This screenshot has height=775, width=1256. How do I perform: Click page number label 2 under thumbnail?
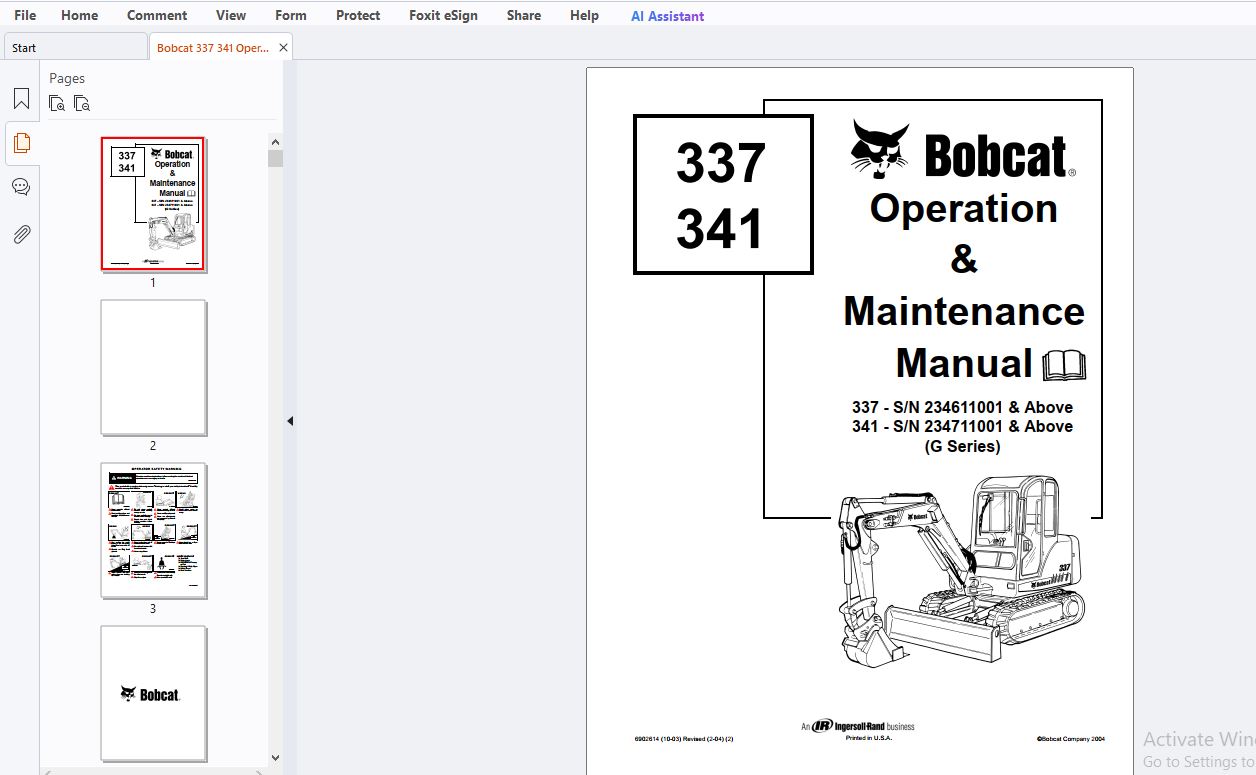tap(153, 446)
